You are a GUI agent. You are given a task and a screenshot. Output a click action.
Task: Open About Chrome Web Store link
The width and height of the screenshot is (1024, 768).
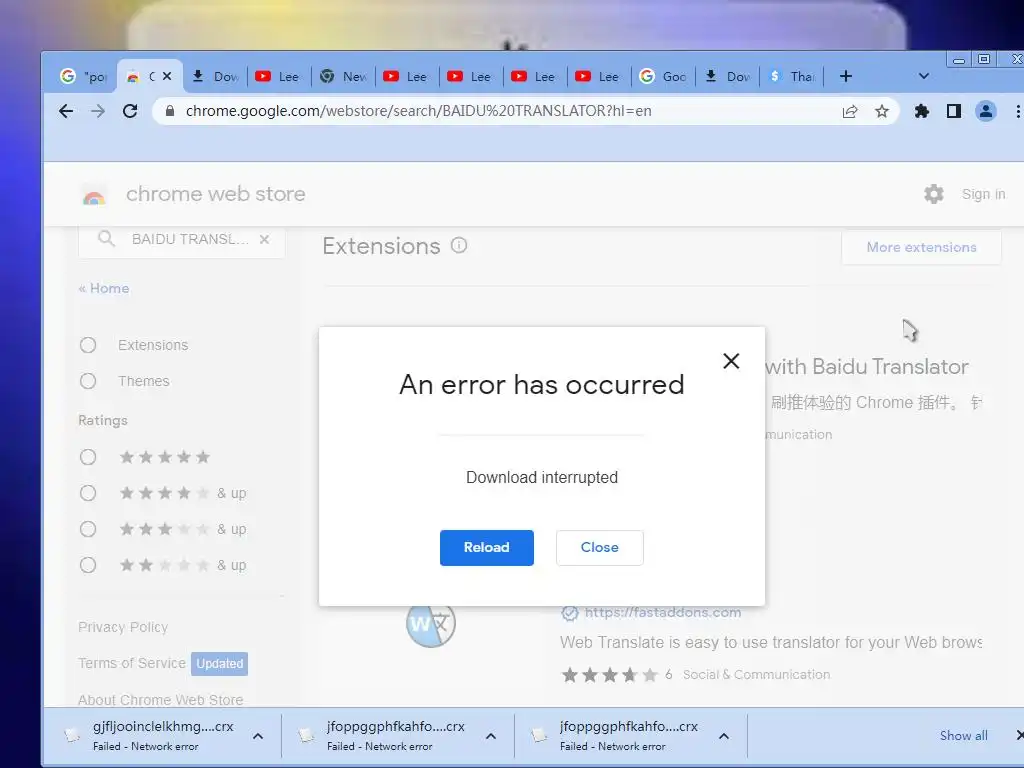pos(161,699)
